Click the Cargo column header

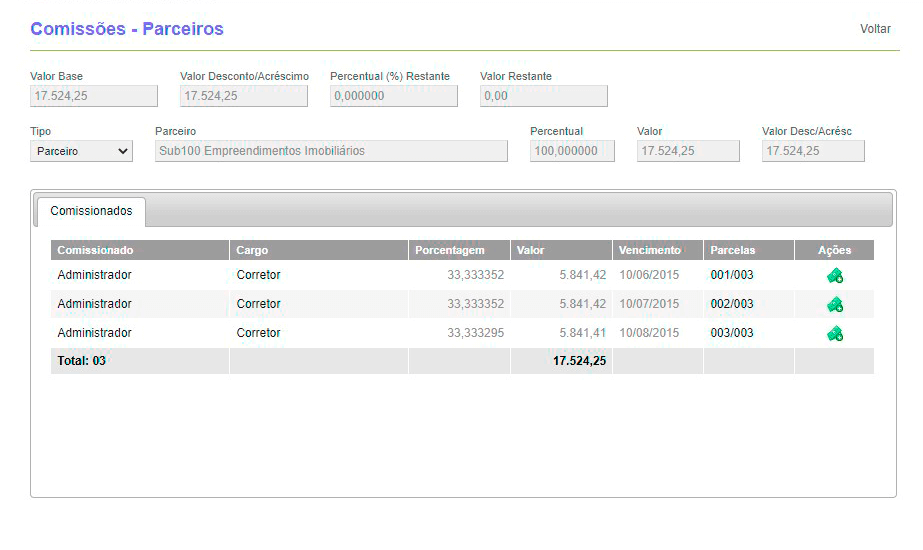(x=252, y=250)
